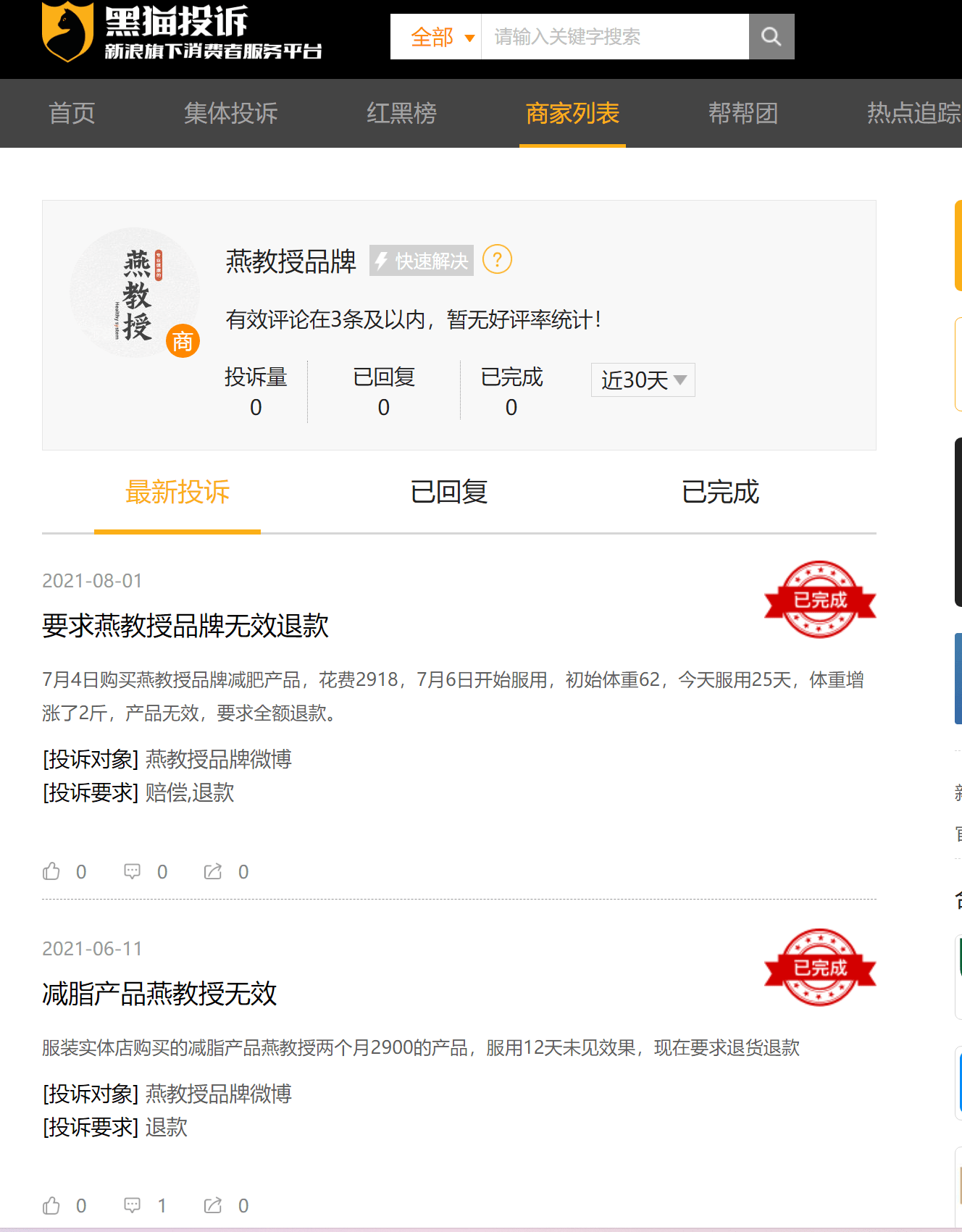This screenshot has width=962, height=1232.
Task: Click the 服装实体店购买的减脂产品 description text
Action: point(421,1048)
